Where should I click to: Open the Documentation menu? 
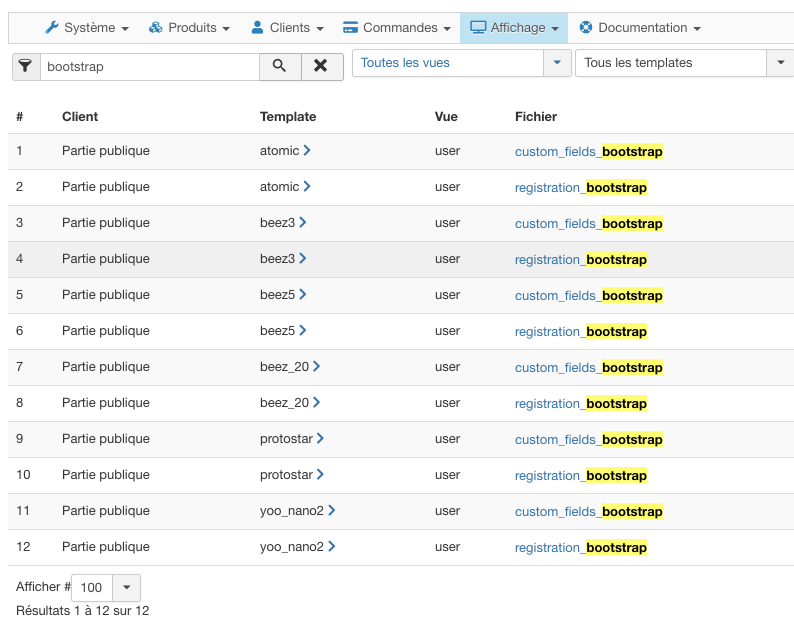pyautogui.click(x=640, y=28)
